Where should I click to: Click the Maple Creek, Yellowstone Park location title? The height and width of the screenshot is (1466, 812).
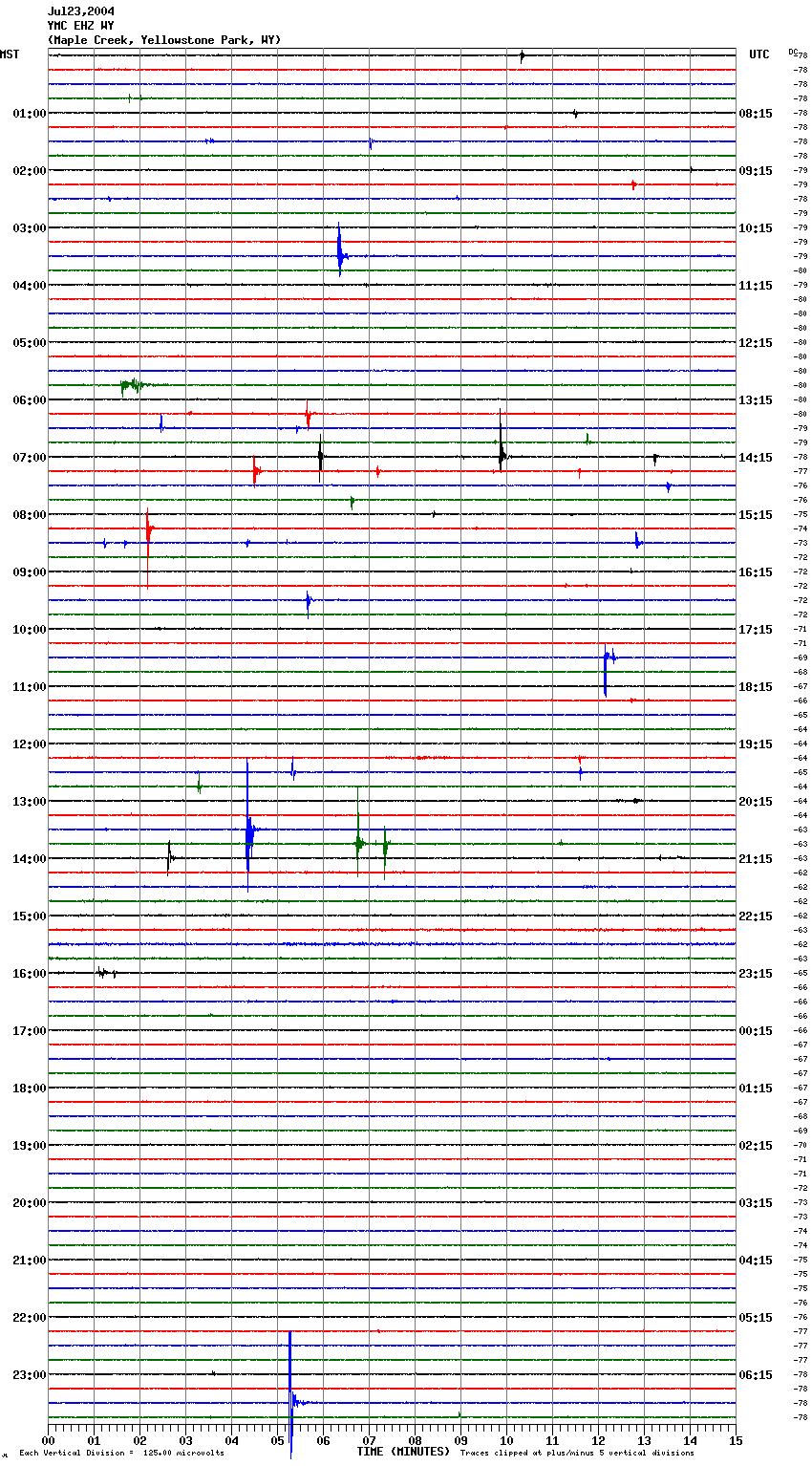tap(164, 40)
